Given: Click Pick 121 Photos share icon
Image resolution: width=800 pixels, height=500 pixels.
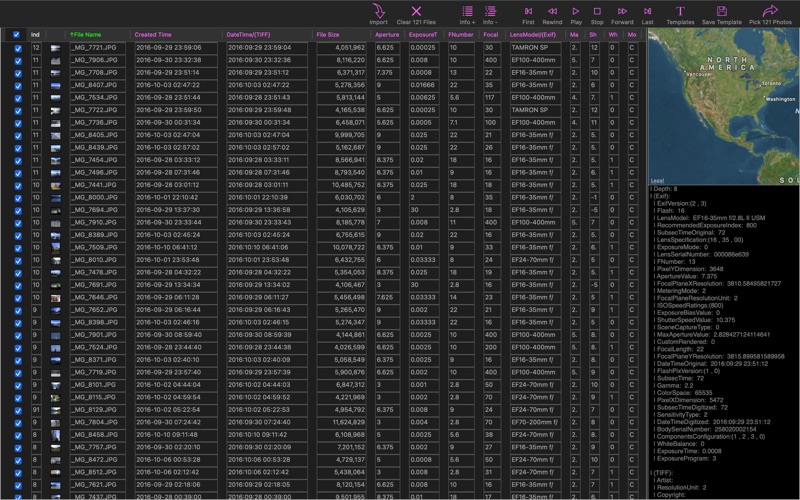Looking at the screenshot, I should pyautogui.click(x=770, y=11).
